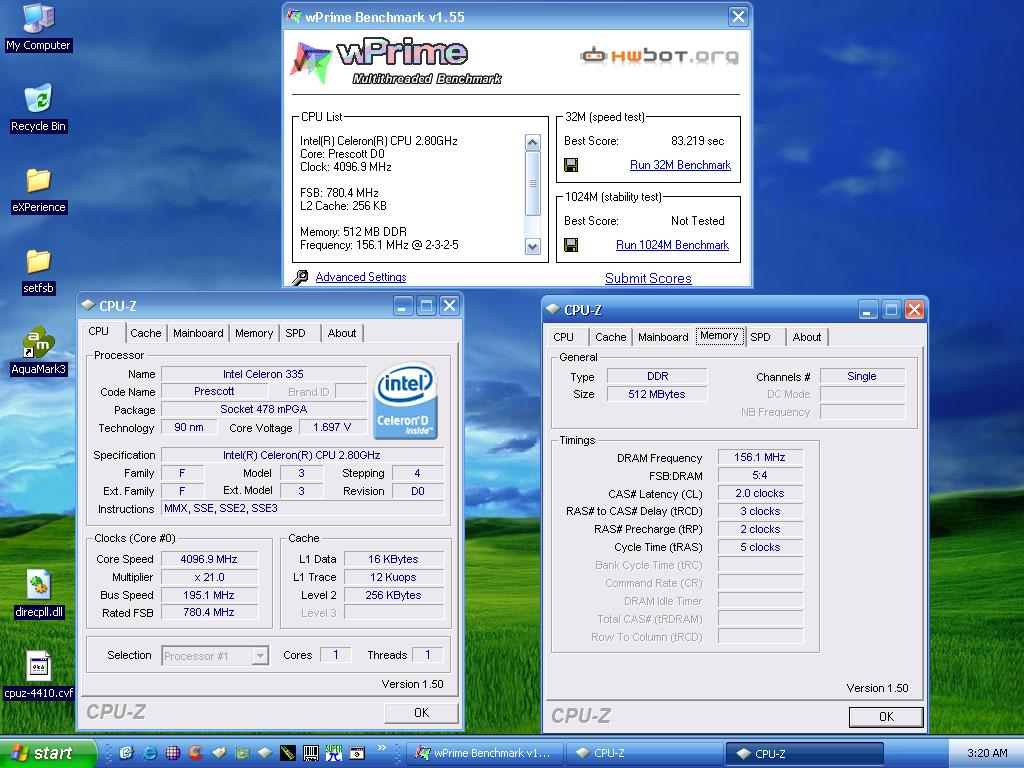
Task: Click the HWBOT.org logo
Action: point(660,56)
